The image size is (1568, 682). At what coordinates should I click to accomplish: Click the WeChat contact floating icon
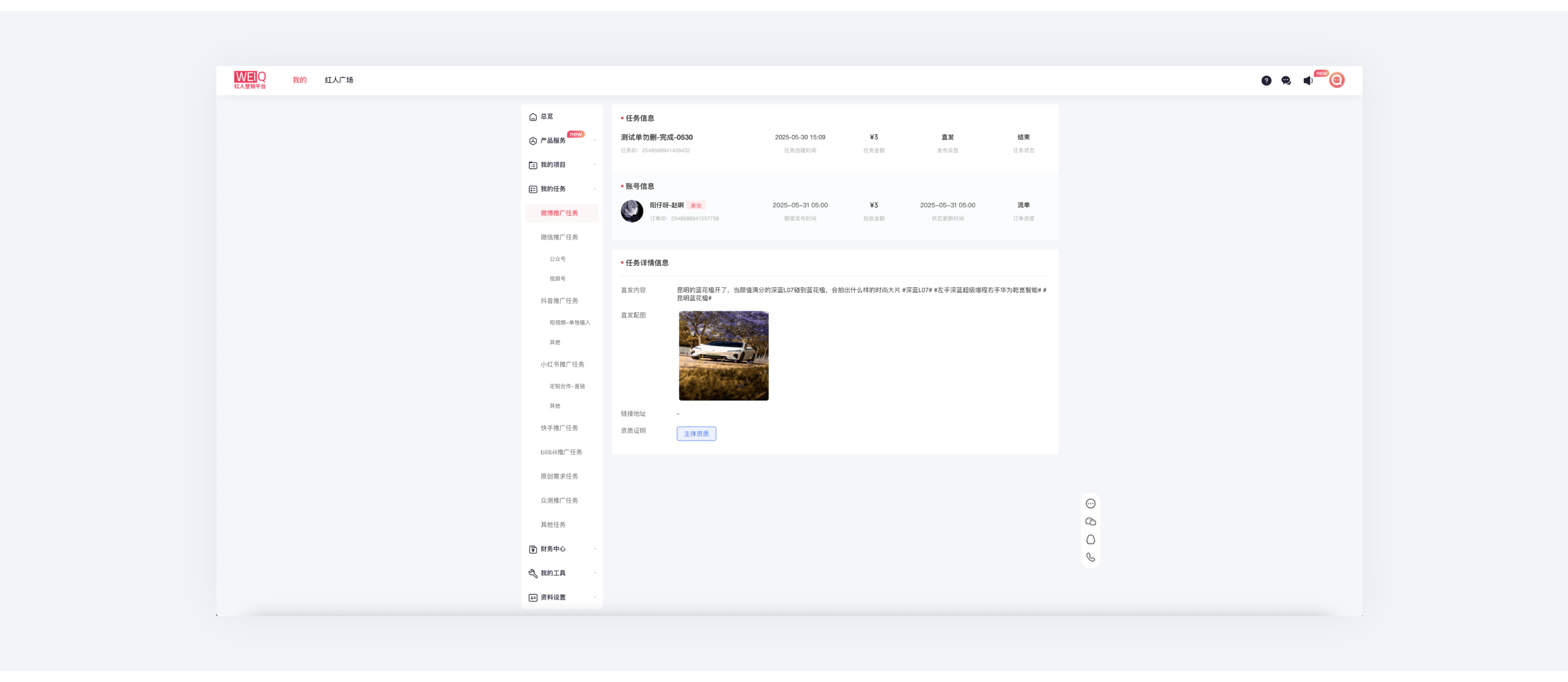pos(1091,521)
